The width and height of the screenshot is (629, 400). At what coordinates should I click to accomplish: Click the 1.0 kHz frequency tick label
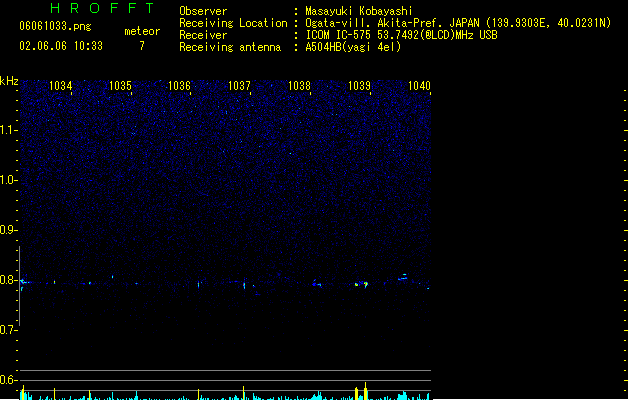coord(8,180)
